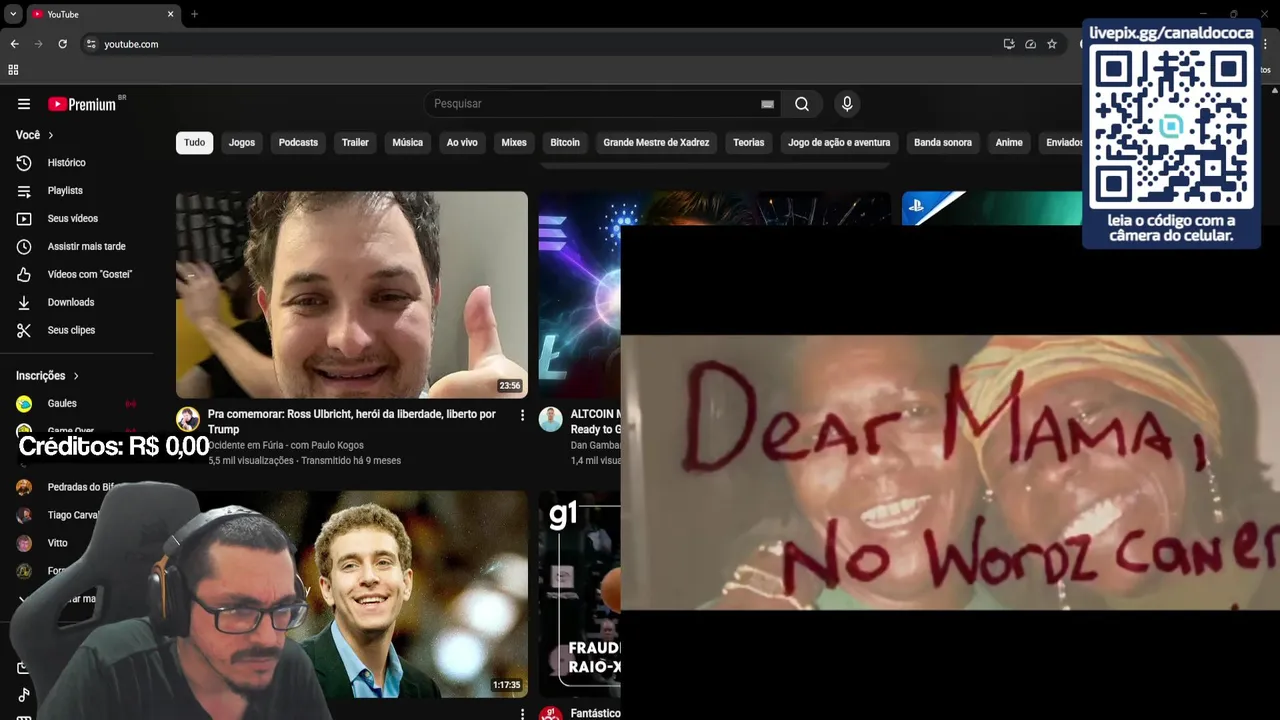Screen dimensions: 1280x720
Task: Select Jogo de ação e aventura chip
Action: click(x=839, y=143)
